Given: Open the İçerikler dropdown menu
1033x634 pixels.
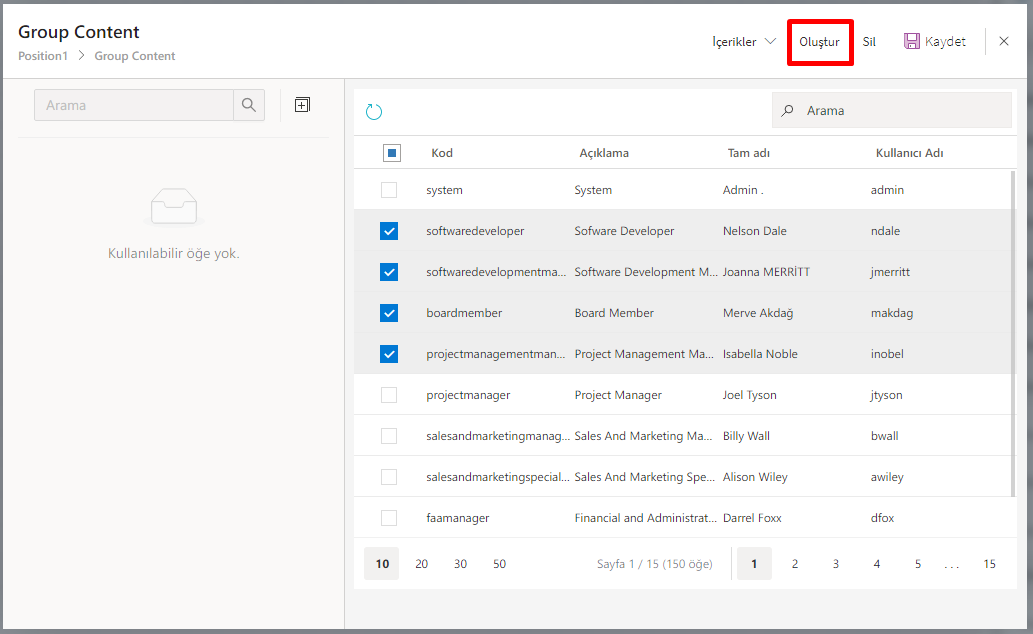Looking at the screenshot, I should click(x=743, y=42).
